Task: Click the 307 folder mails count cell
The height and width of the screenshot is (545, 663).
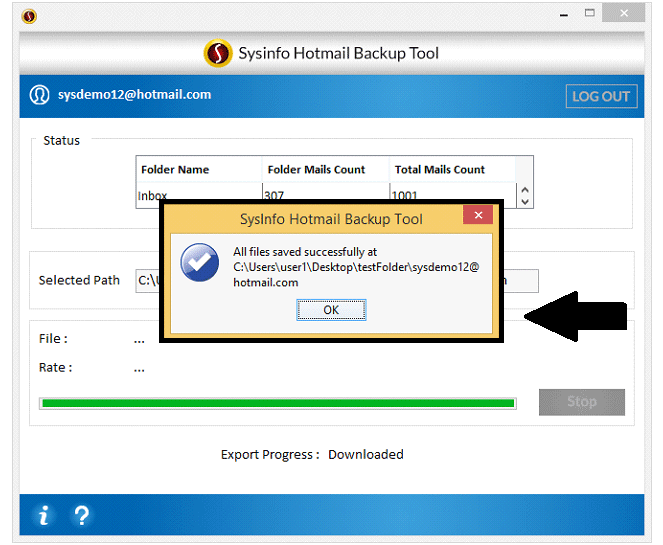Action: click(x=325, y=195)
